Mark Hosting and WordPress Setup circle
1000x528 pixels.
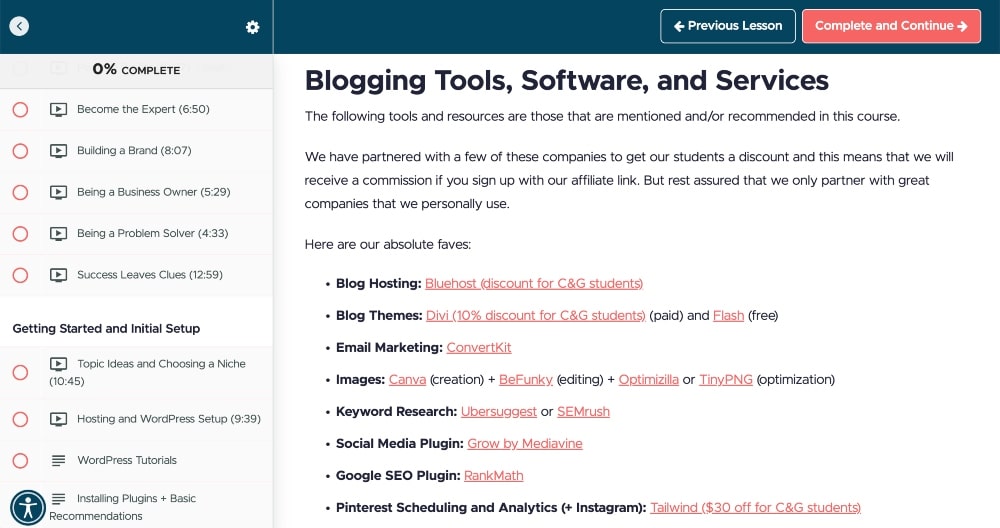pyautogui.click(x=20, y=420)
